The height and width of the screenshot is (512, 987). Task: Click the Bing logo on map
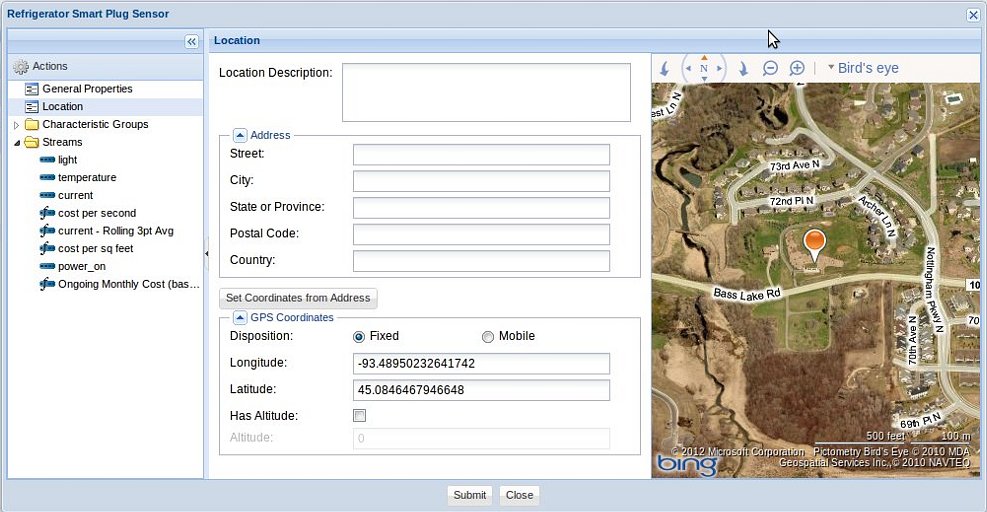click(686, 464)
